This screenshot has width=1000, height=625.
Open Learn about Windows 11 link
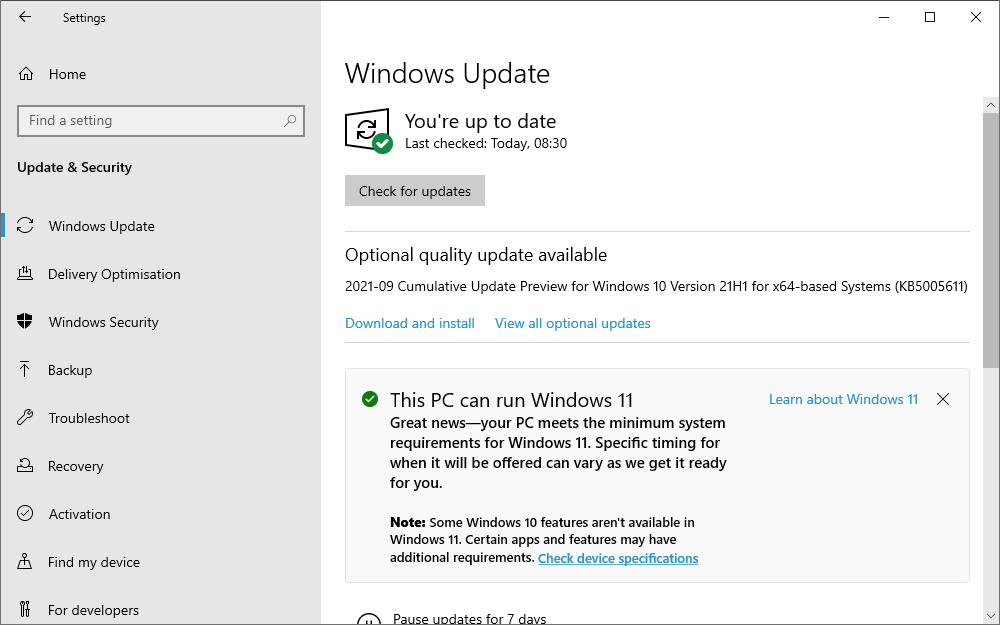843,399
